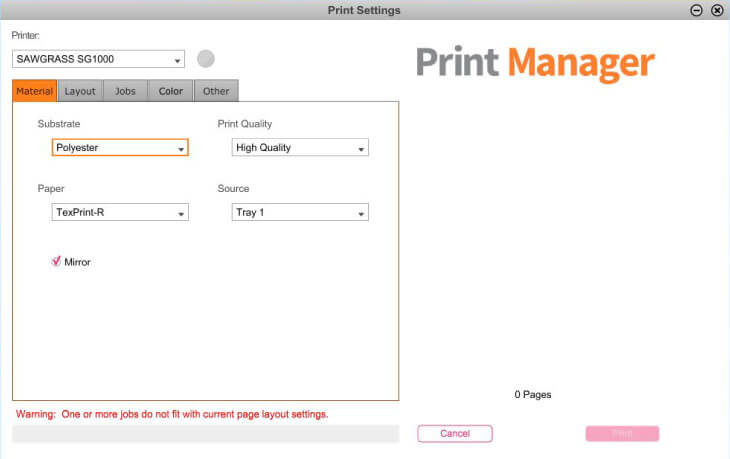Click the progress bar below the warning
Screen dimensions: 730x459
(206, 434)
